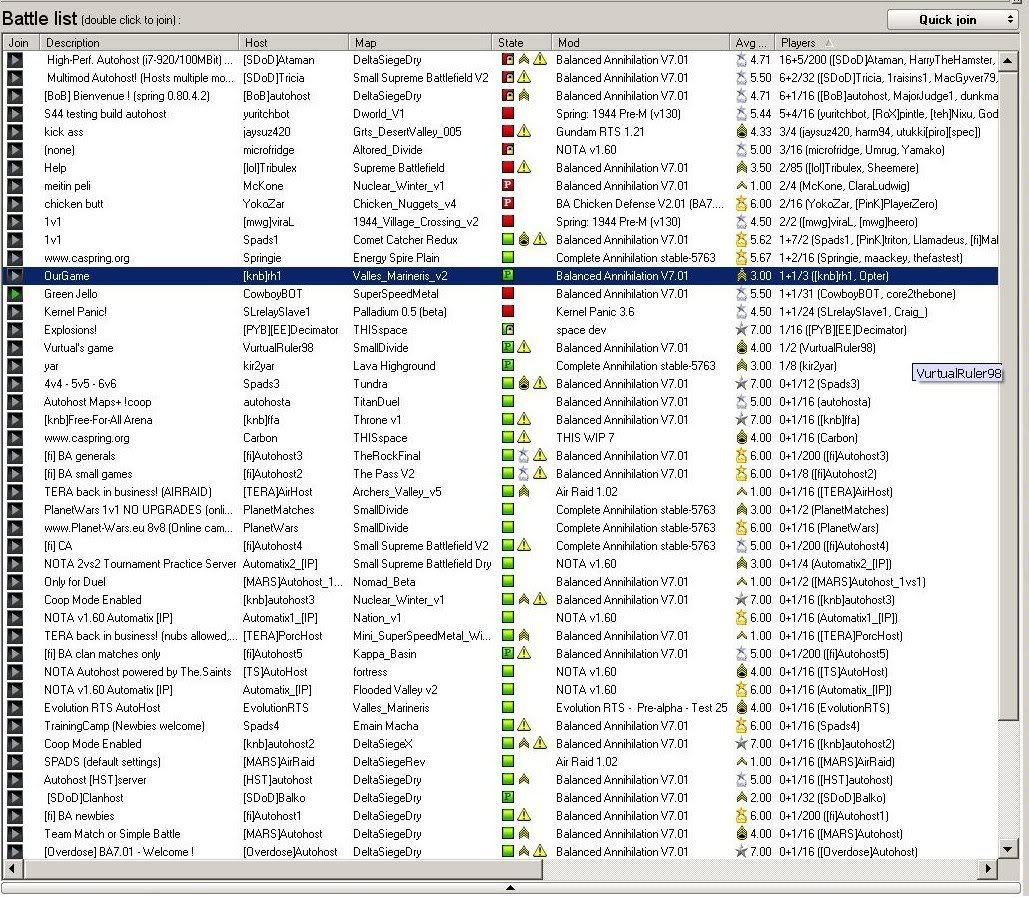This screenshot has width=1029, height=897.
Task: Select mod 'Air Raid 1.02' in SPADS row
Action: (587, 762)
